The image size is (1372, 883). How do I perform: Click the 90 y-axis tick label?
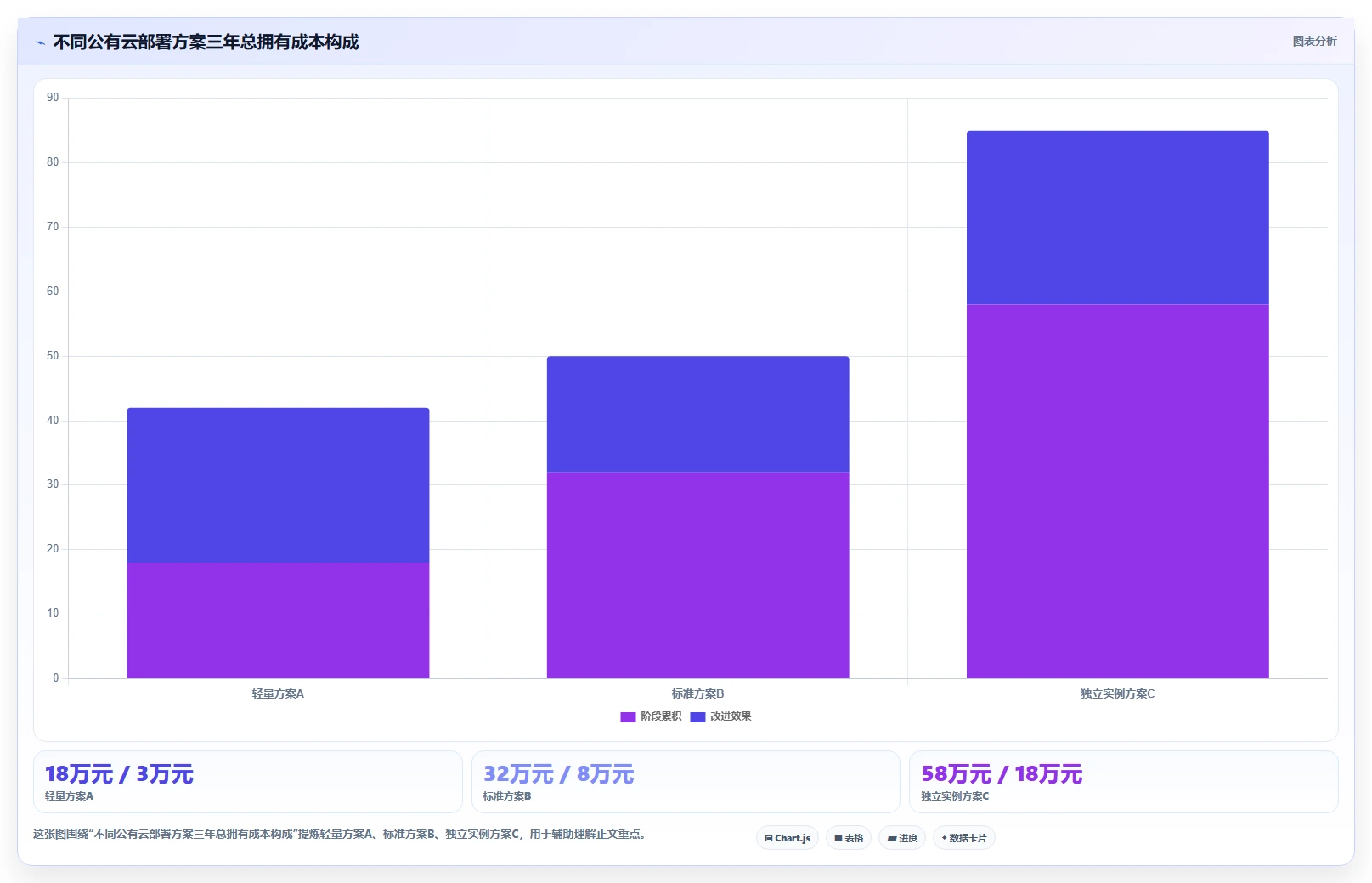pyautogui.click(x=53, y=98)
